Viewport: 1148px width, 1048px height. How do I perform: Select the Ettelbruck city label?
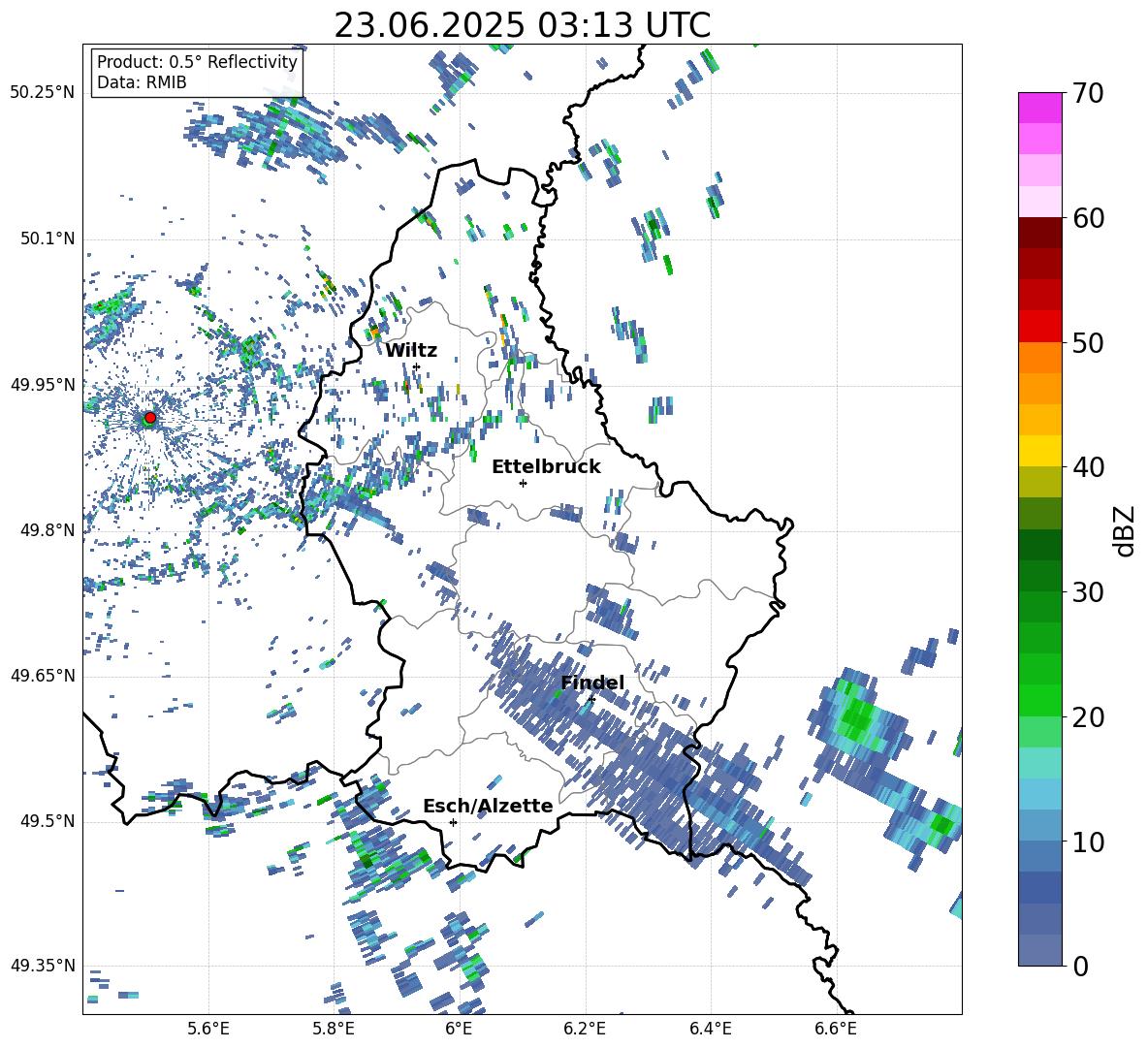(x=546, y=467)
